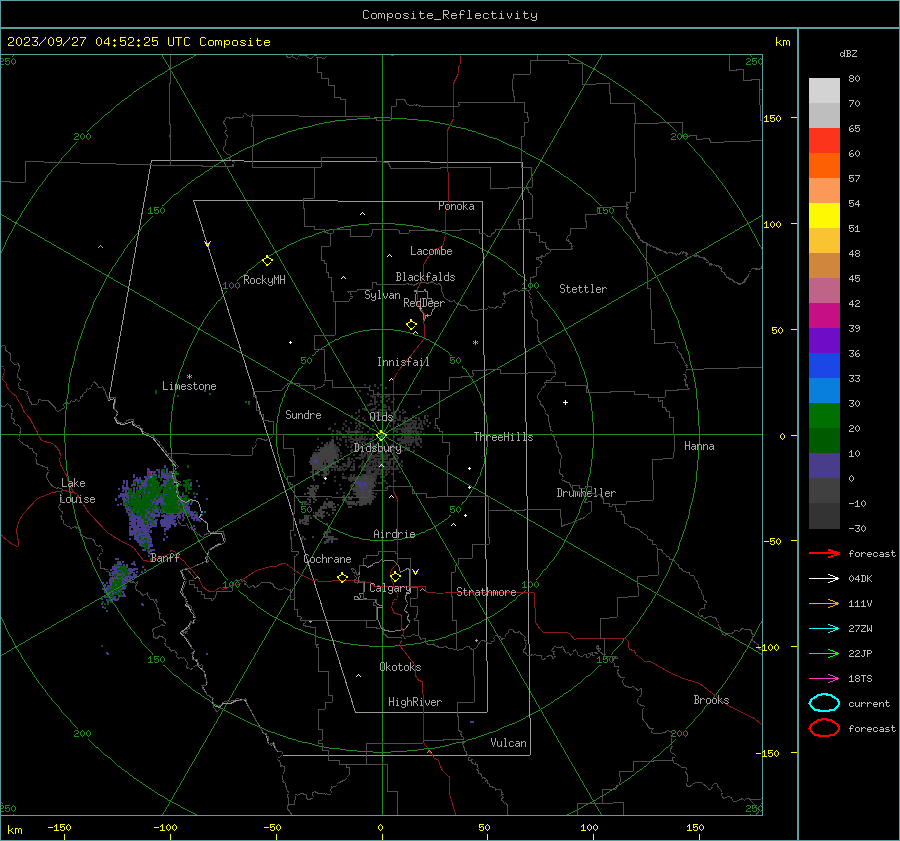Click the red forecast arrow in legend
This screenshot has height=841, width=900.
click(x=824, y=553)
